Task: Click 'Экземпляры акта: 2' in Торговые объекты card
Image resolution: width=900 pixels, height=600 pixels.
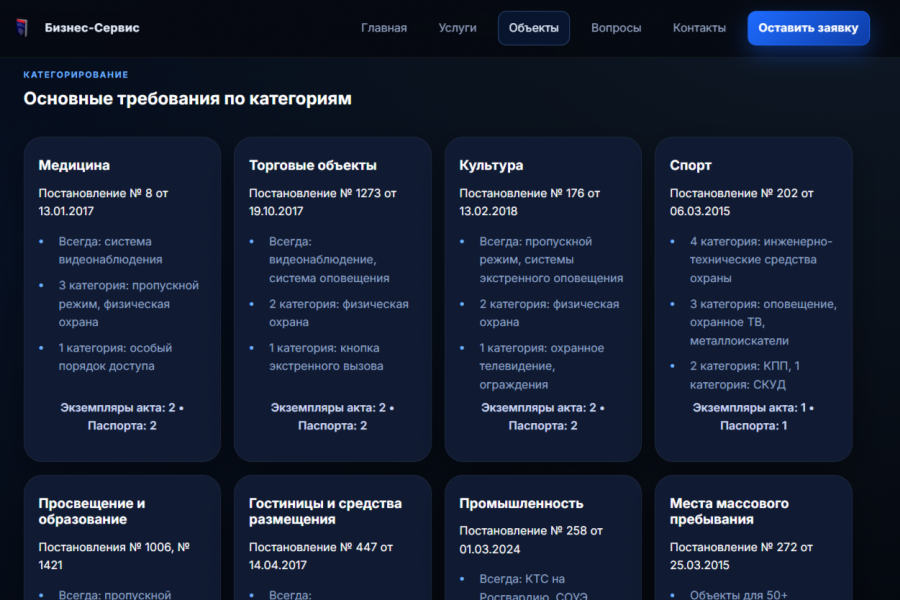Action: 328,408
